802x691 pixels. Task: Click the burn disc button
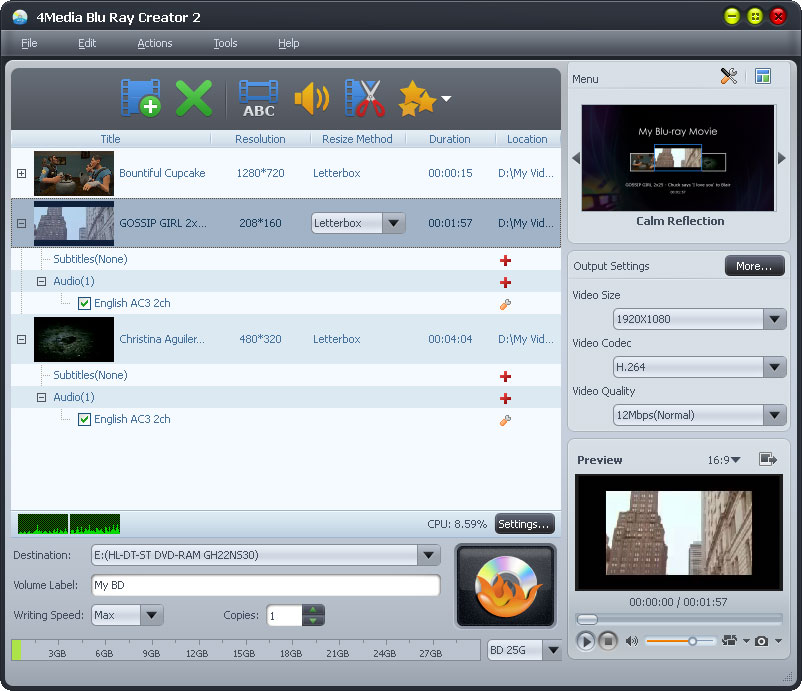coord(505,586)
